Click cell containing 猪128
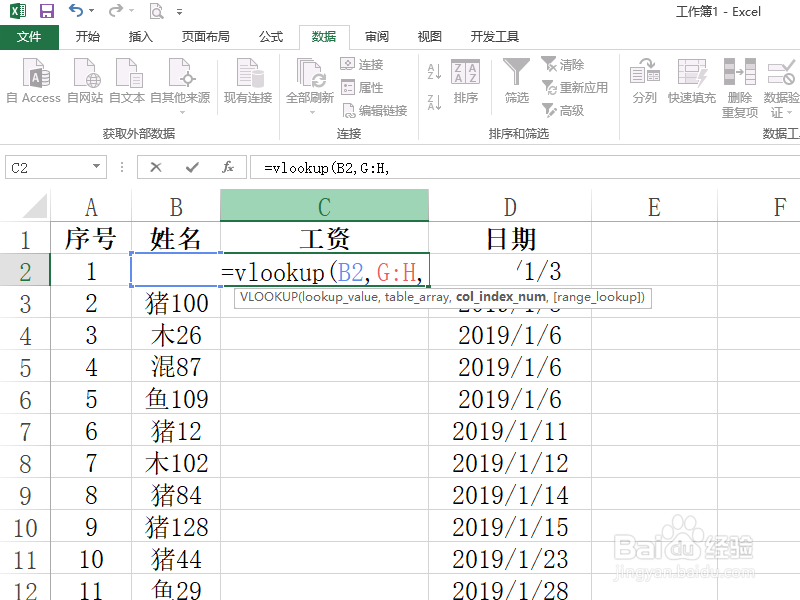This screenshot has width=800, height=600. (x=176, y=527)
